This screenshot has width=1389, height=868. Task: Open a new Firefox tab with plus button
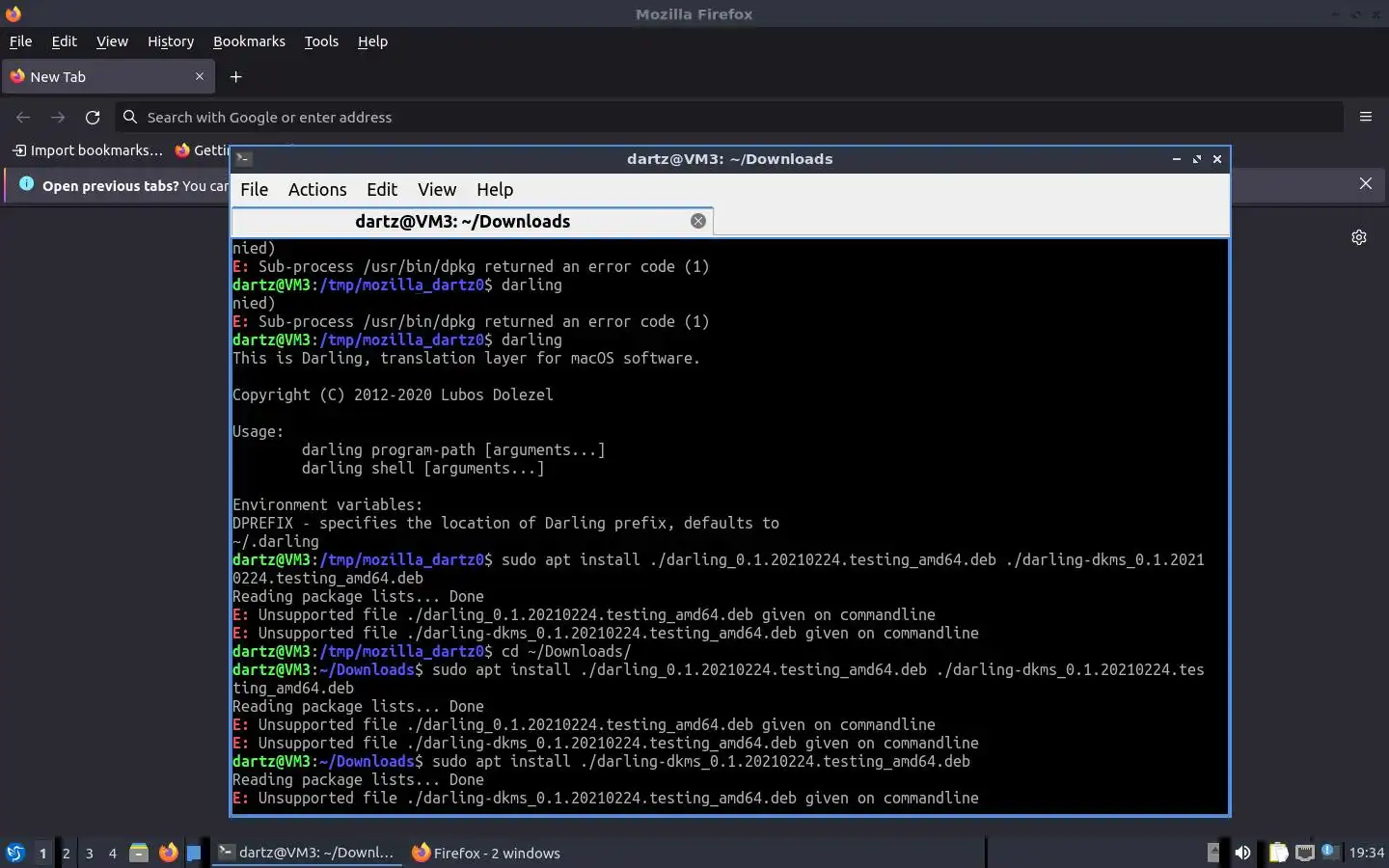pos(235,77)
